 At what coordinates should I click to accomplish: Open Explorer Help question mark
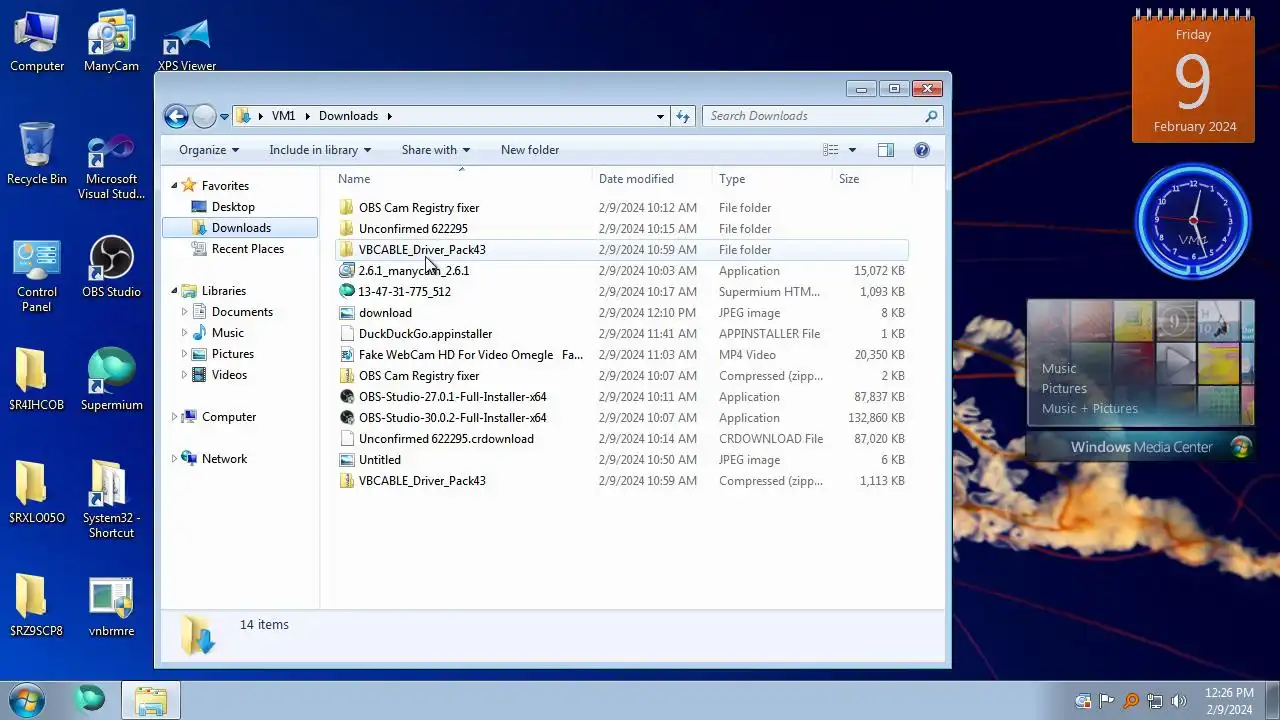pos(922,150)
